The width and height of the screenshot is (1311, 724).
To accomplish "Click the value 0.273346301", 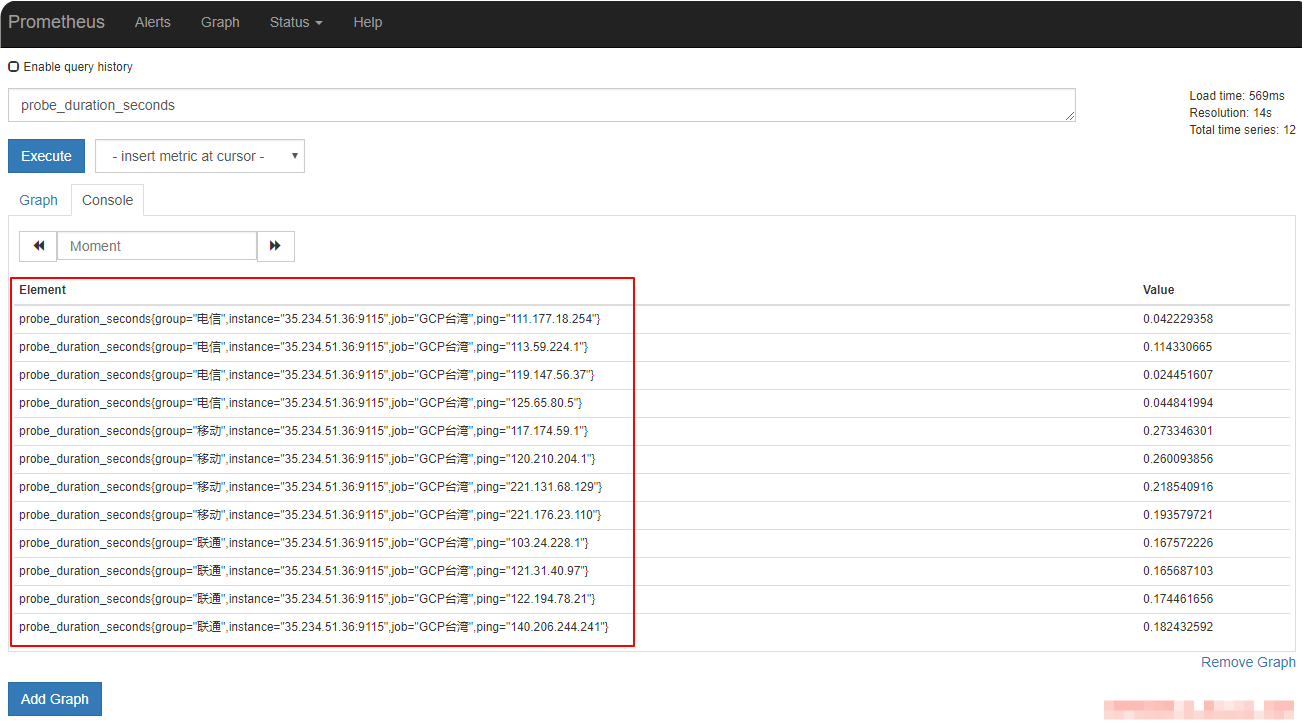I will [x=1178, y=431].
